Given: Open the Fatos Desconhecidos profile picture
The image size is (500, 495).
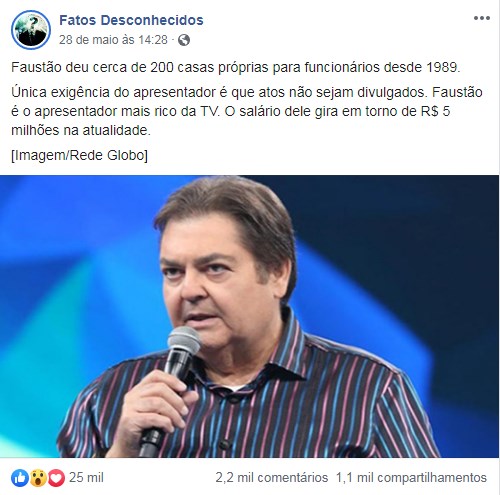Looking at the screenshot, I should click(31, 30).
